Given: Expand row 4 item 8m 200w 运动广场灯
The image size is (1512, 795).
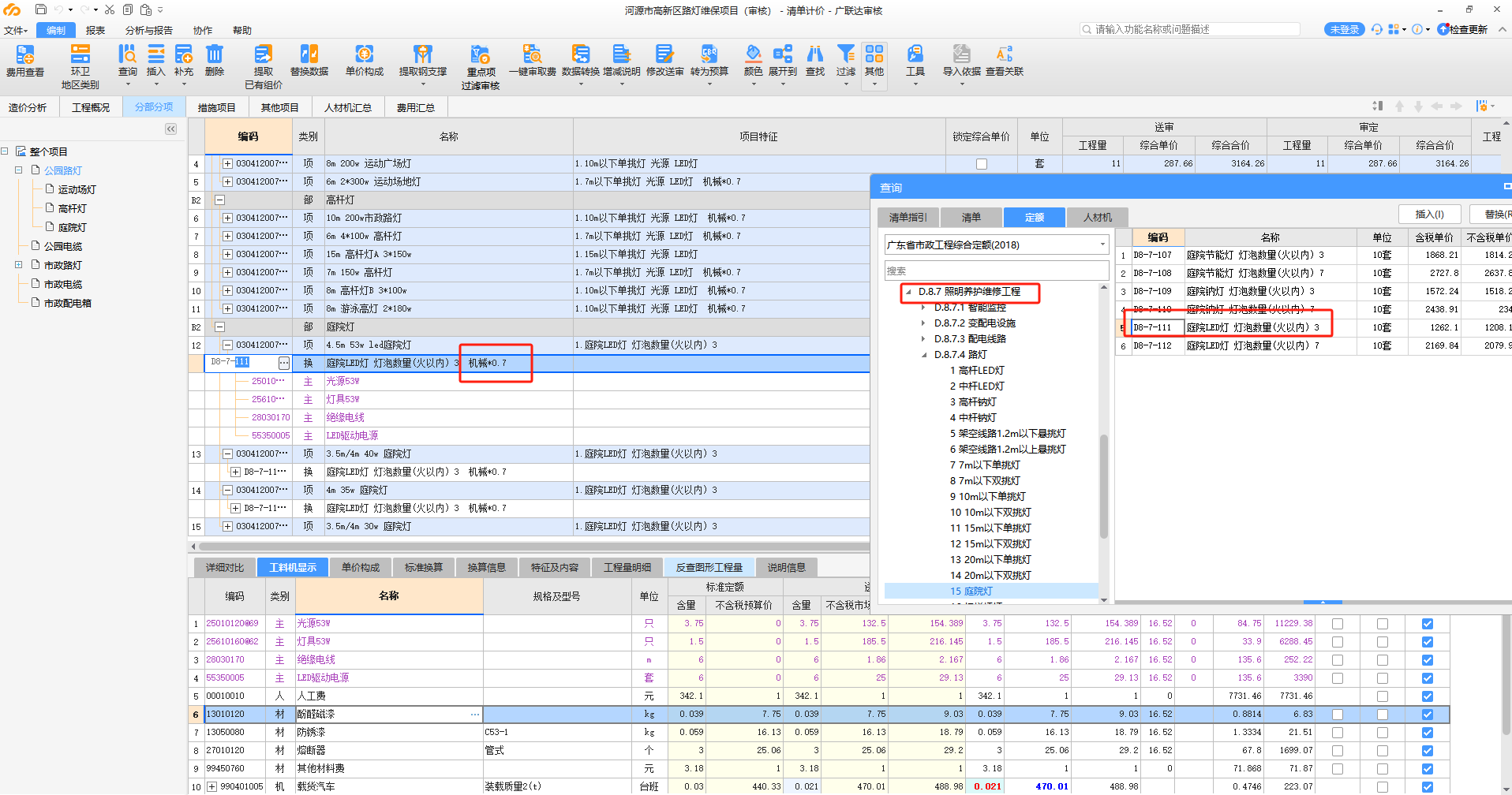Looking at the screenshot, I should pyautogui.click(x=227, y=164).
